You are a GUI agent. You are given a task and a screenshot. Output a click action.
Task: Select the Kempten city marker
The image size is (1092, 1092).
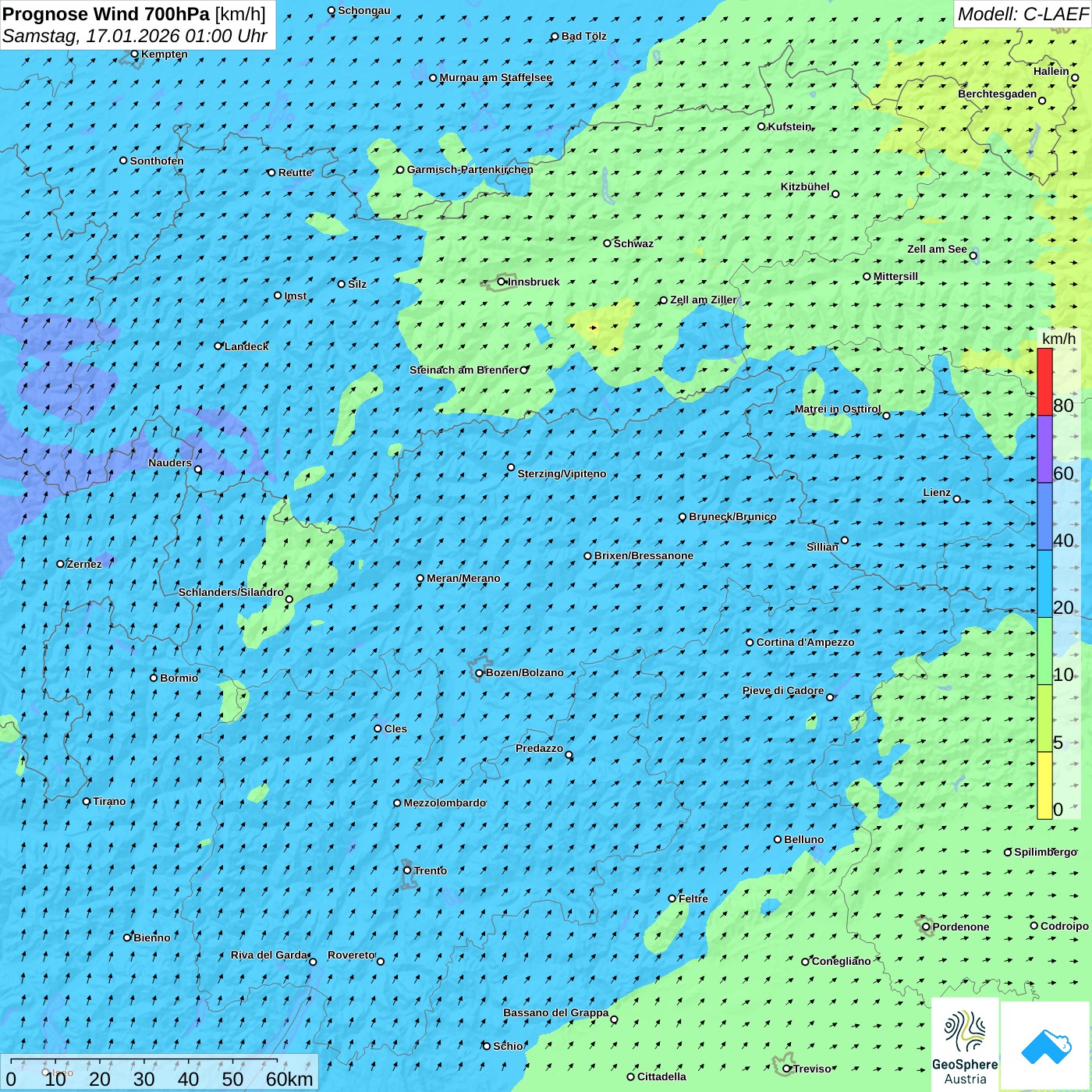(135, 55)
